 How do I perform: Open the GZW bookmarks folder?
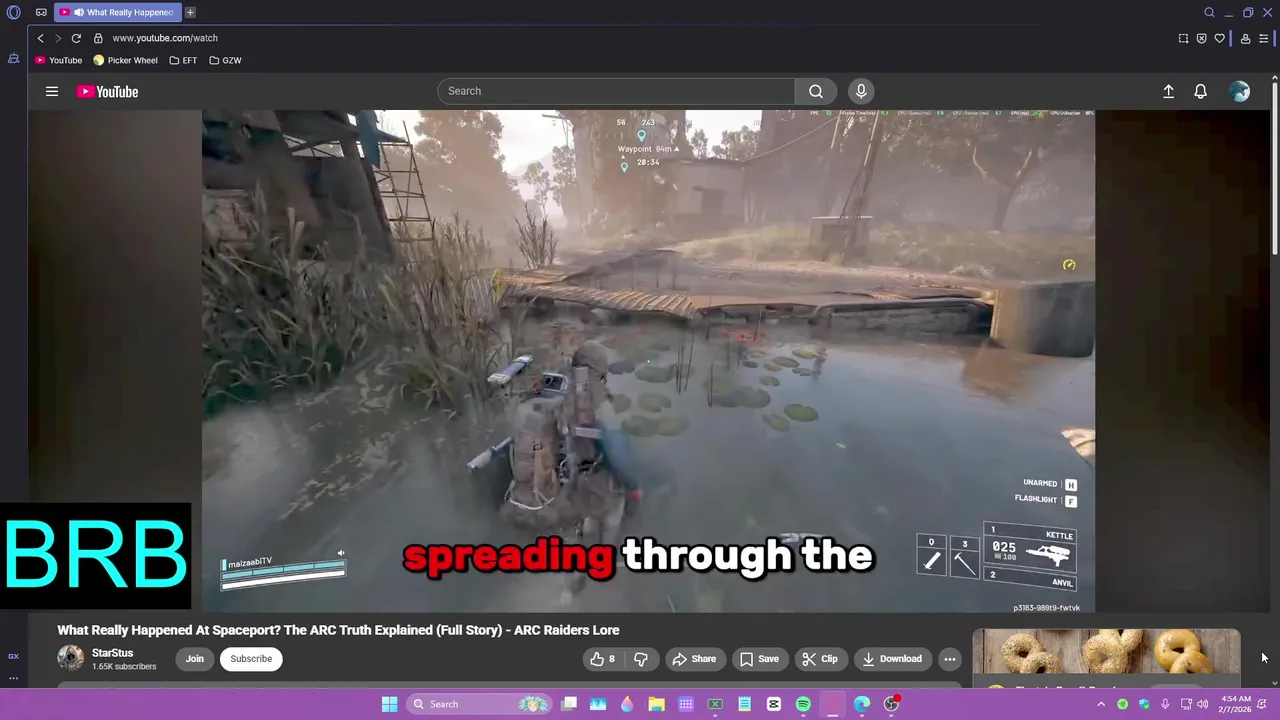click(x=225, y=60)
